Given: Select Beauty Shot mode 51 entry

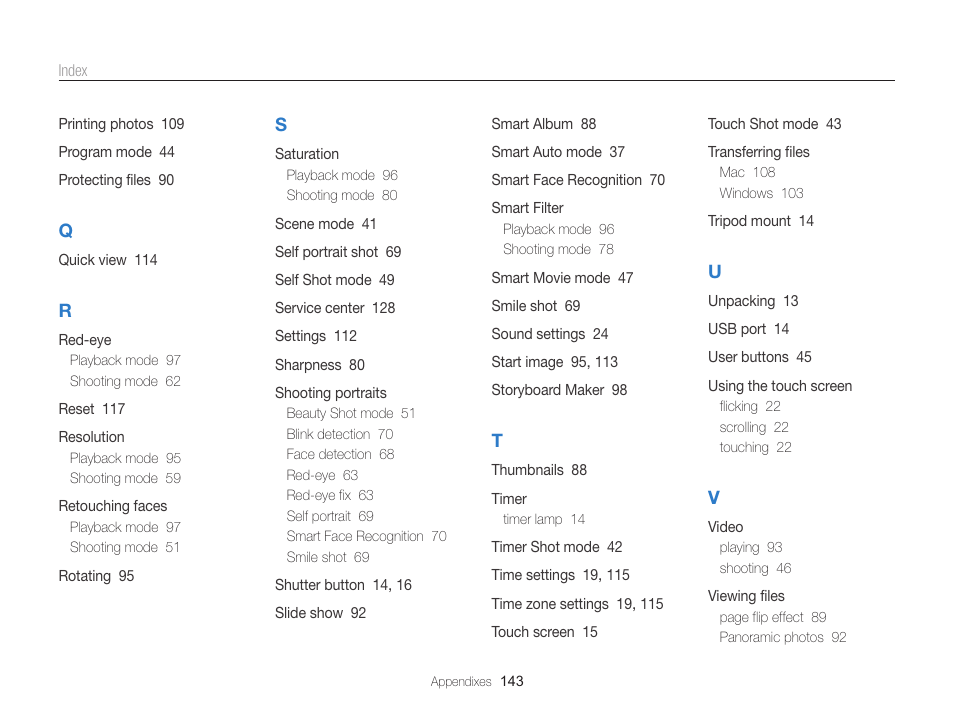Looking at the screenshot, I should 350,413.
